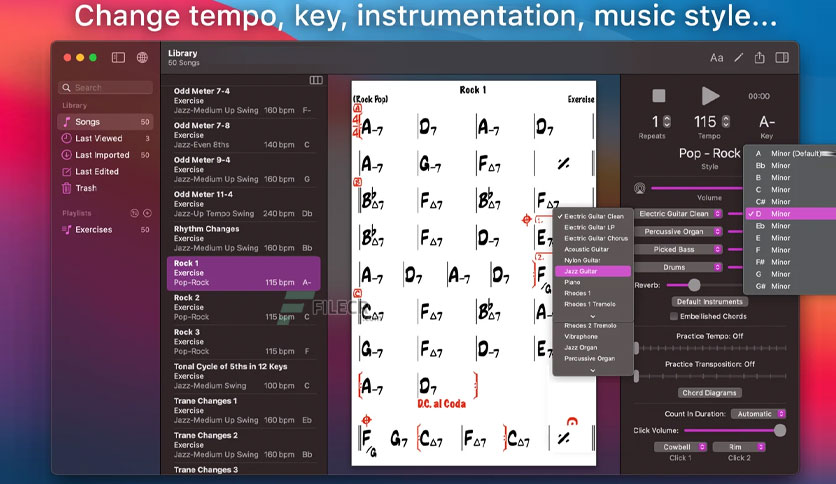This screenshot has height=484, width=836.
Task: Toggle the right inspector panel icon
Action: click(782, 58)
